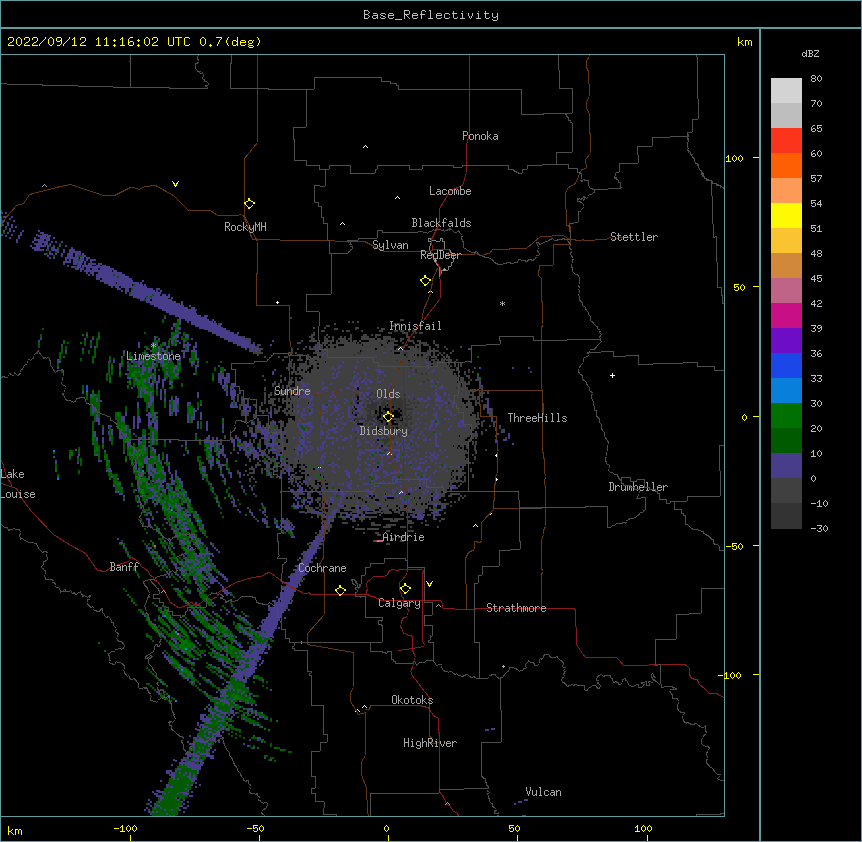Screen dimensions: 862x842
Task: Click the Innisfail city label
Action: click(415, 326)
